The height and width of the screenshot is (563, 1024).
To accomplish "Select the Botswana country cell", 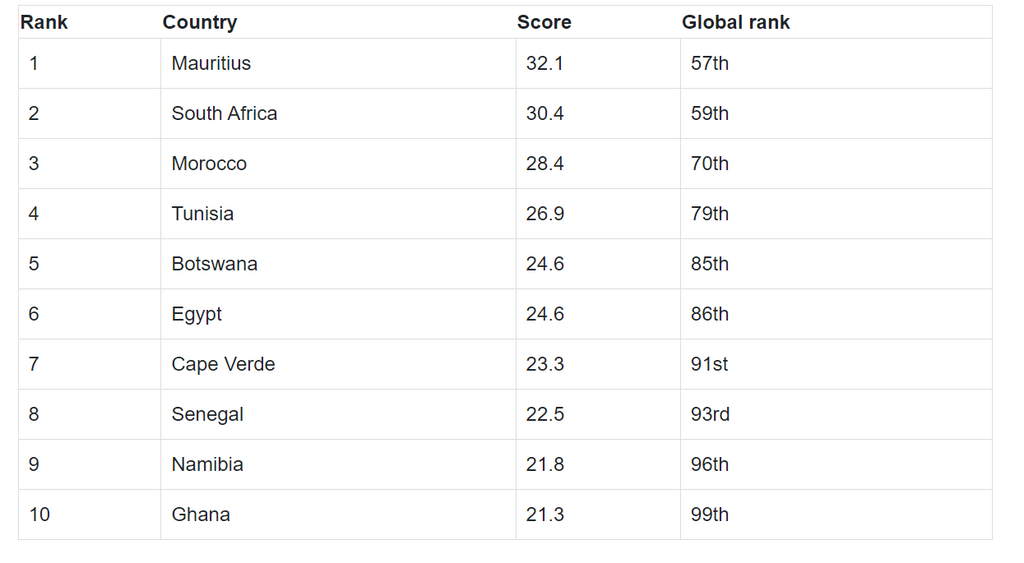I will (x=338, y=264).
